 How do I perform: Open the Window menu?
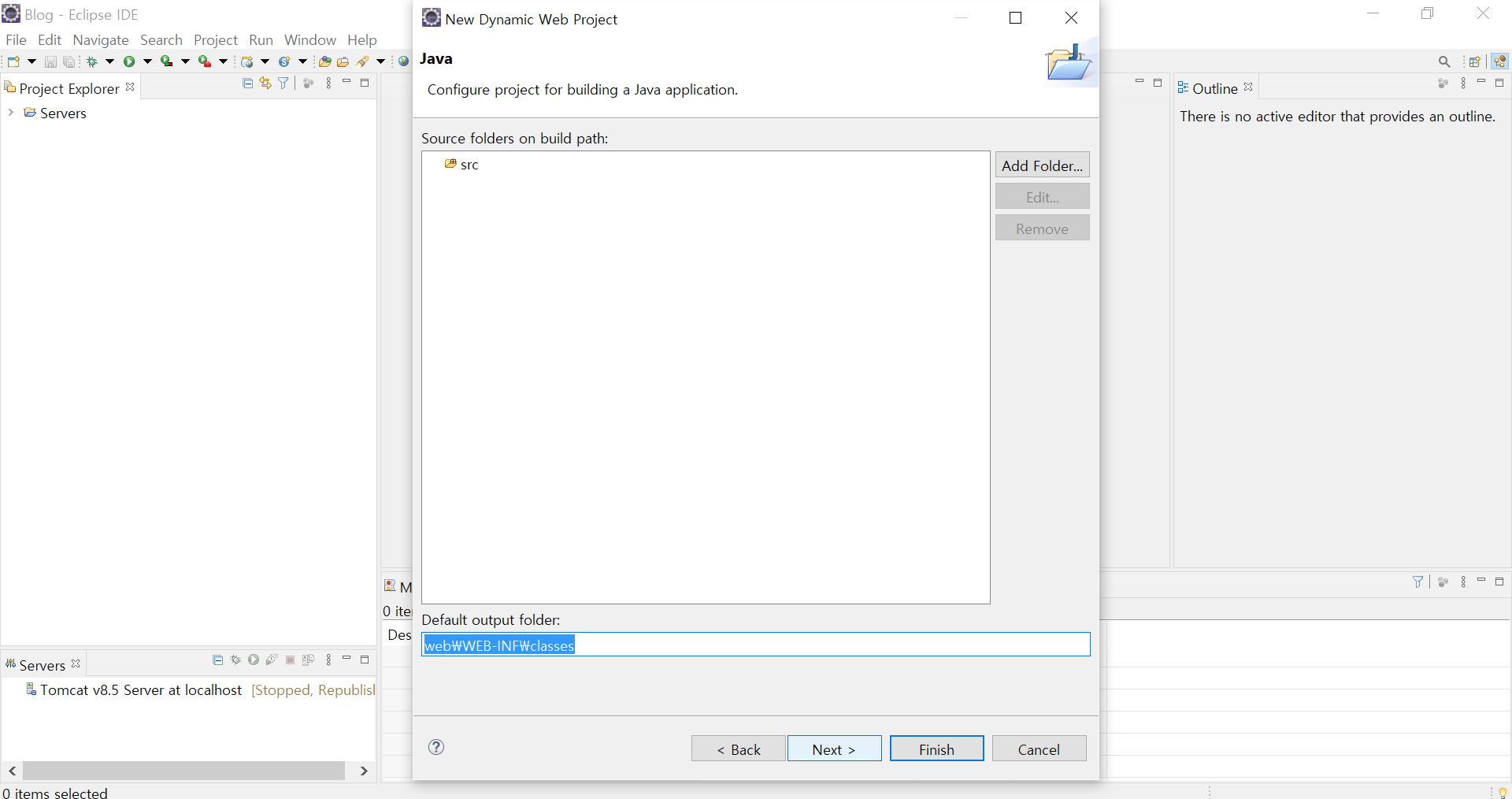point(310,39)
